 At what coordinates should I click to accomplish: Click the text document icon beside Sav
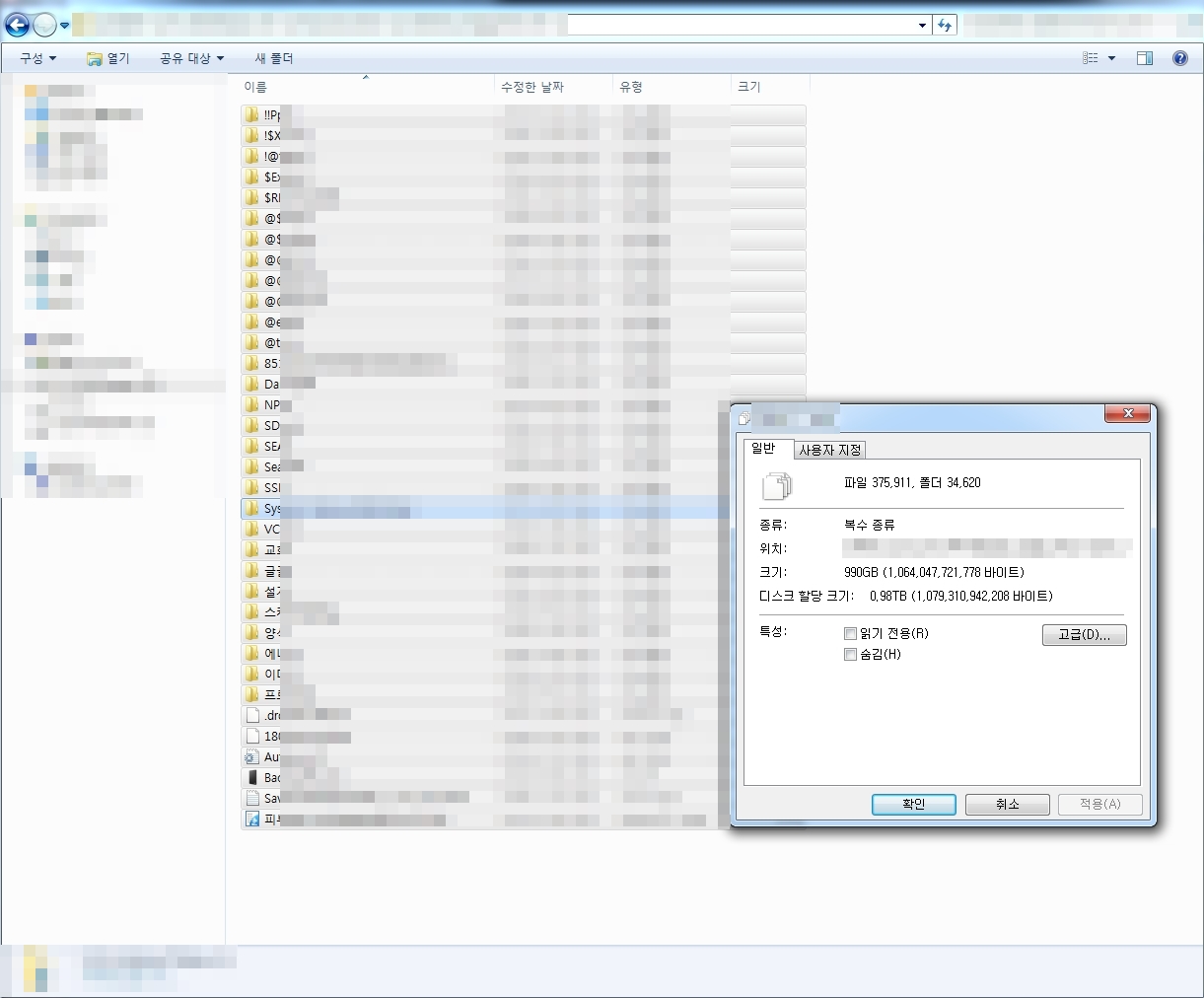(x=251, y=798)
